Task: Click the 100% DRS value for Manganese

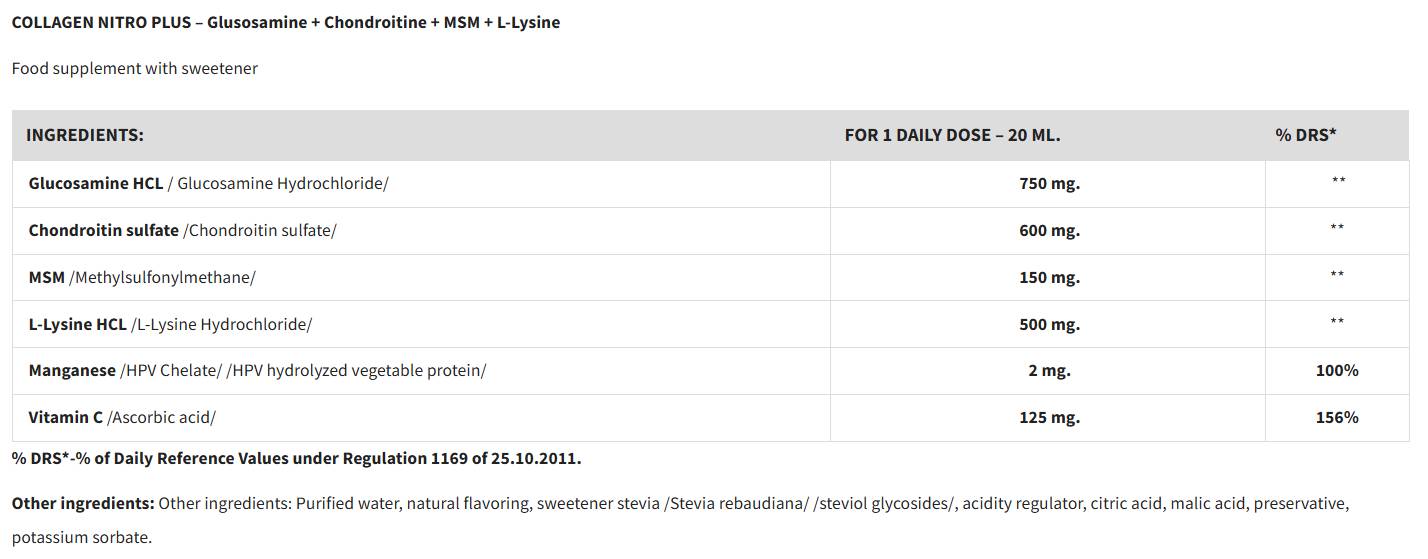Action: point(1337,371)
